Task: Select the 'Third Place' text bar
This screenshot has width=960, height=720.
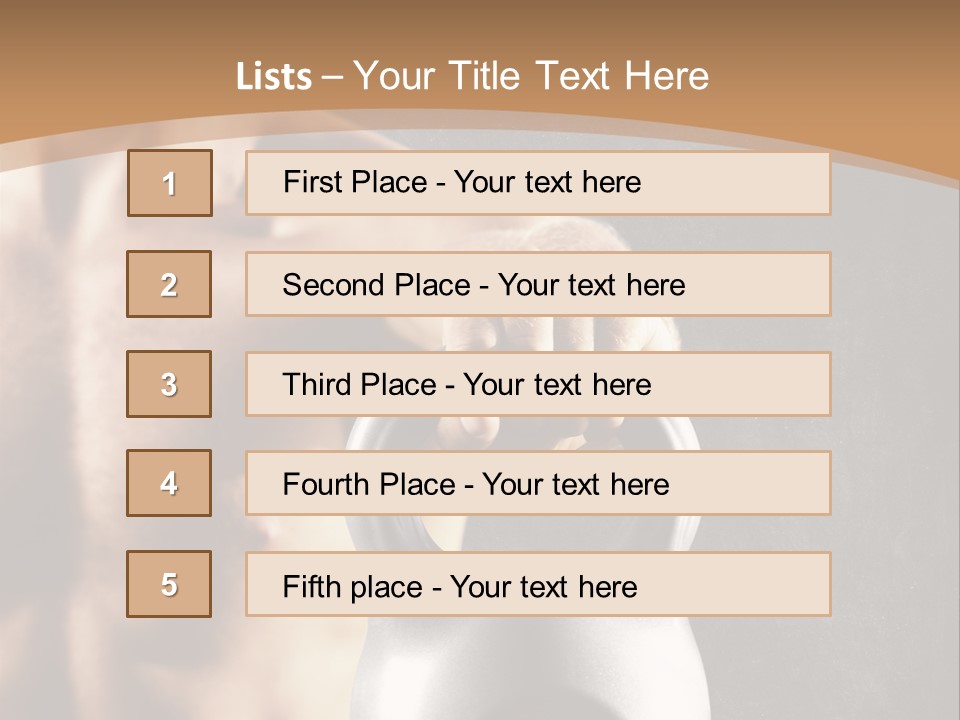Action: click(x=538, y=384)
